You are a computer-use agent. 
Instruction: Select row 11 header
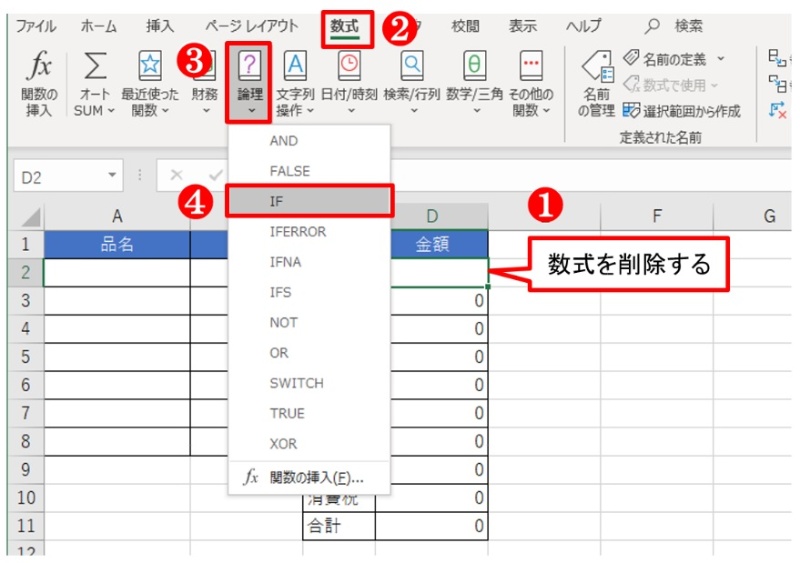pos(26,525)
